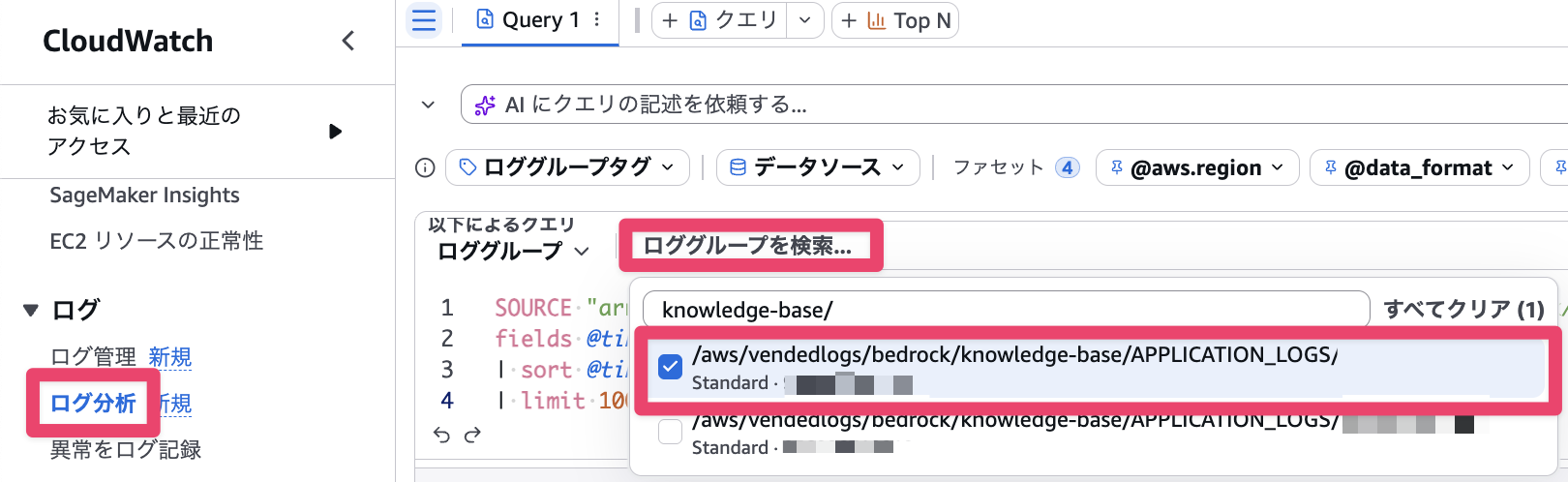
Task: Click the AI にクエリの記述を依頼する input
Action: click(x=1014, y=105)
